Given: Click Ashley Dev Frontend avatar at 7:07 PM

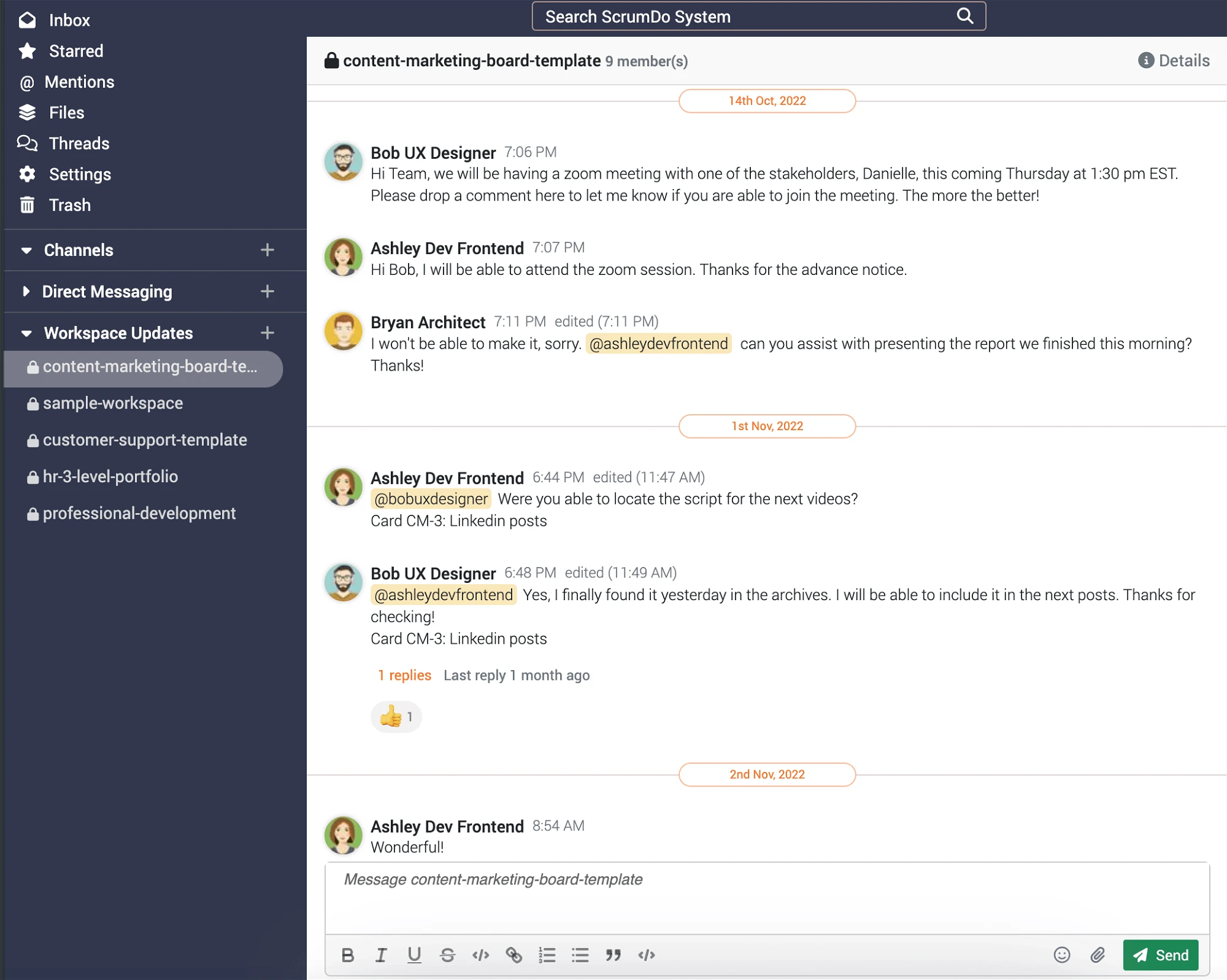Looking at the screenshot, I should pos(343,257).
